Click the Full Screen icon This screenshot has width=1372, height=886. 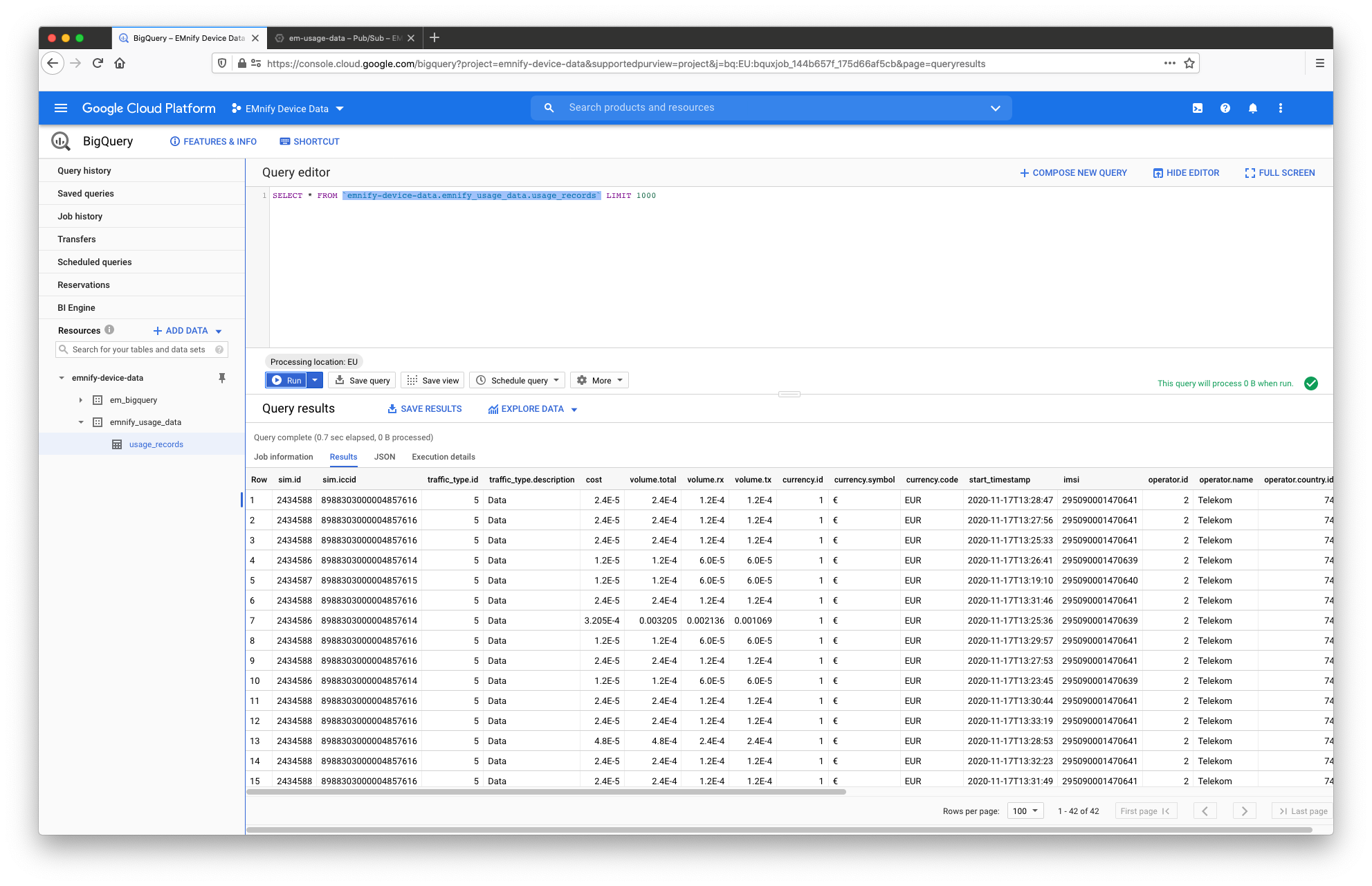(1250, 173)
